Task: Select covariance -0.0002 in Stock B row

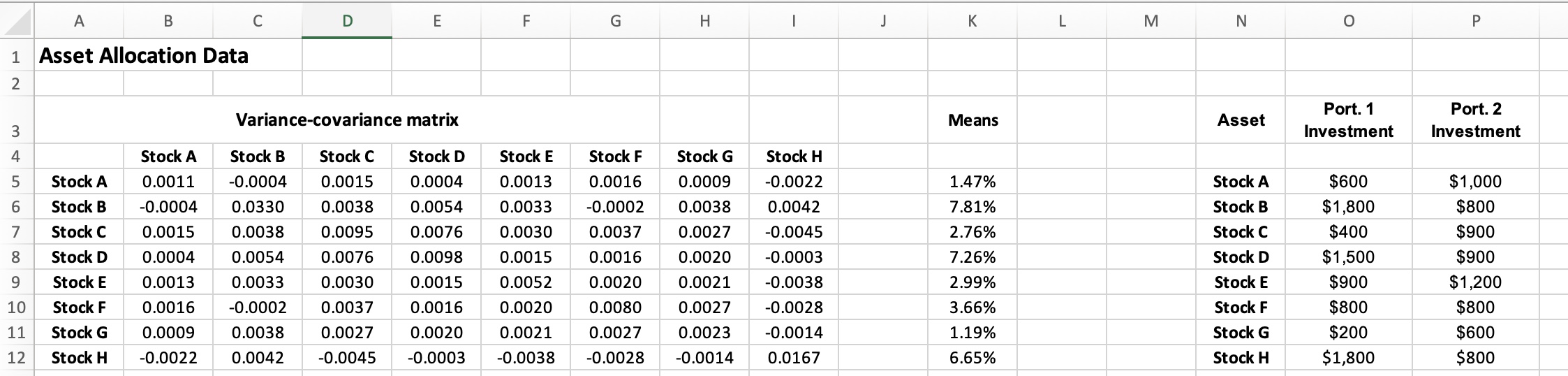Action: click(615, 207)
